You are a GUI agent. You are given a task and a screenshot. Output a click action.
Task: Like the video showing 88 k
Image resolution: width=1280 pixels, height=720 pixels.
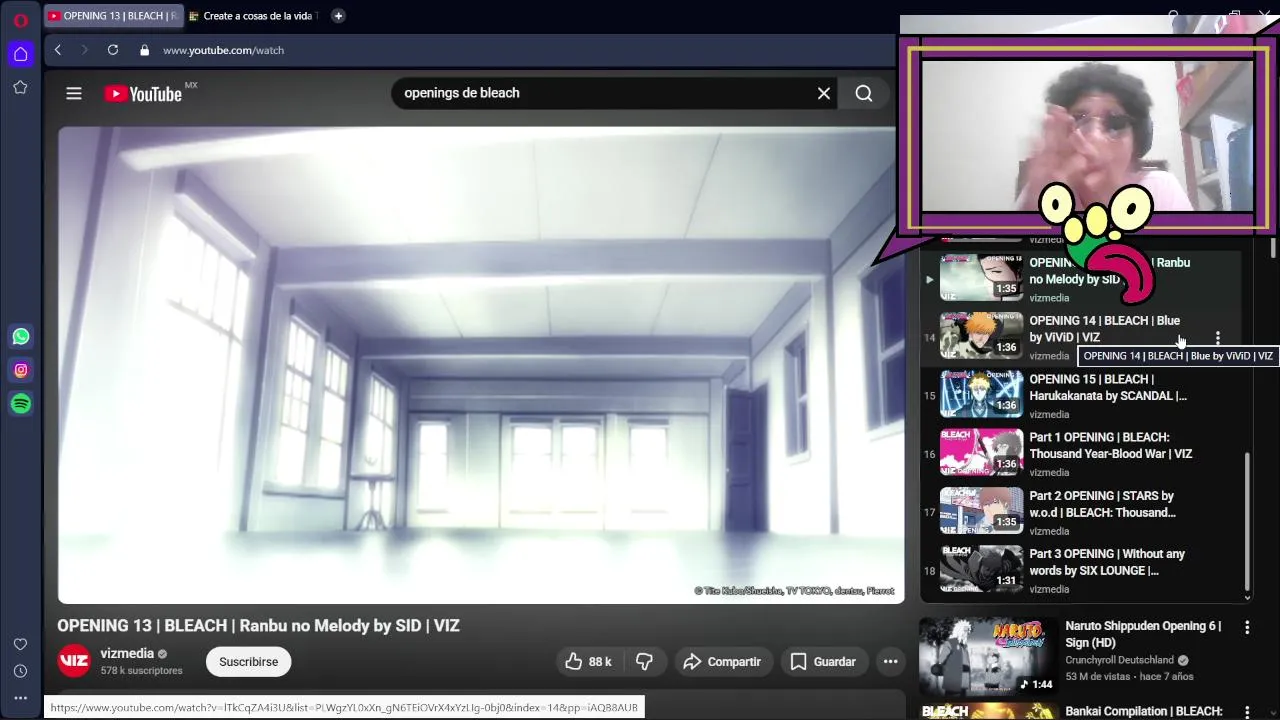[x=588, y=662]
